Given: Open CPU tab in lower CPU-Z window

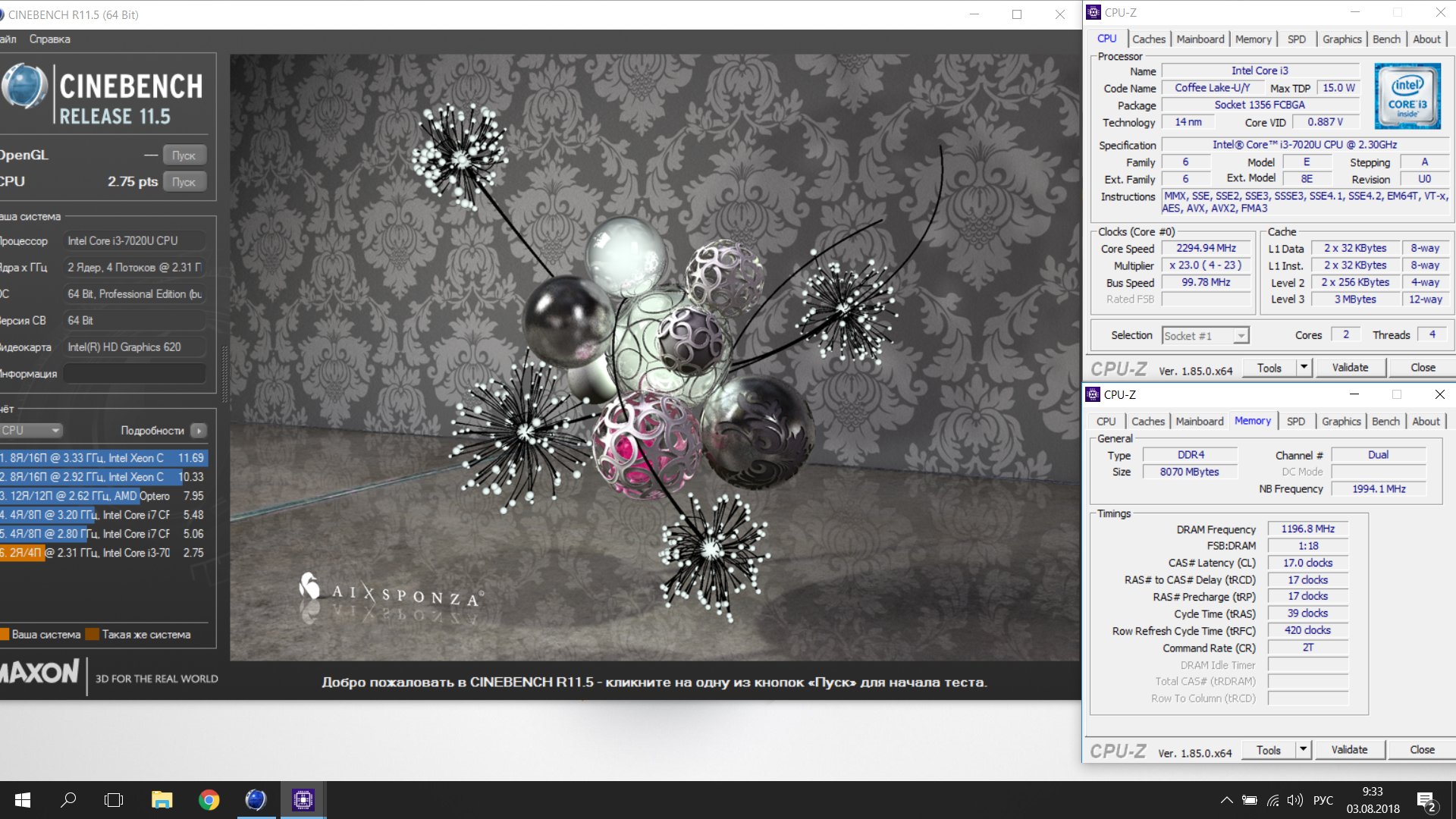Looking at the screenshot, I should 1106,422.
